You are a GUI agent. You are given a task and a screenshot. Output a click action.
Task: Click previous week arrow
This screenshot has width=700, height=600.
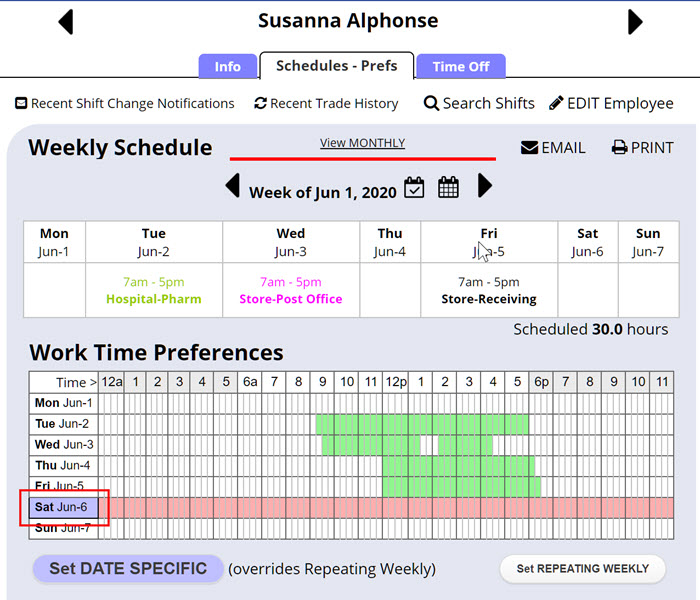(232, 186)
